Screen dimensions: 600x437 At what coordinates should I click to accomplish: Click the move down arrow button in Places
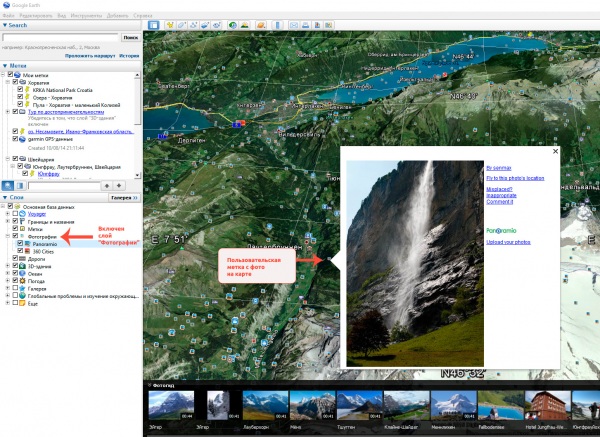point(119,186)
